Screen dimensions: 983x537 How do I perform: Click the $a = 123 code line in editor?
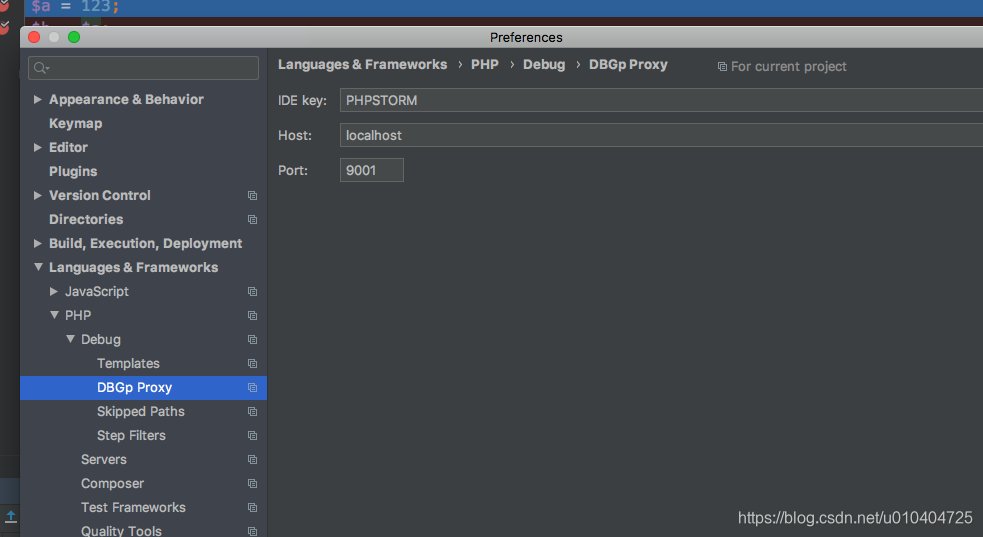pyautogui.click(x=75, y=7)
